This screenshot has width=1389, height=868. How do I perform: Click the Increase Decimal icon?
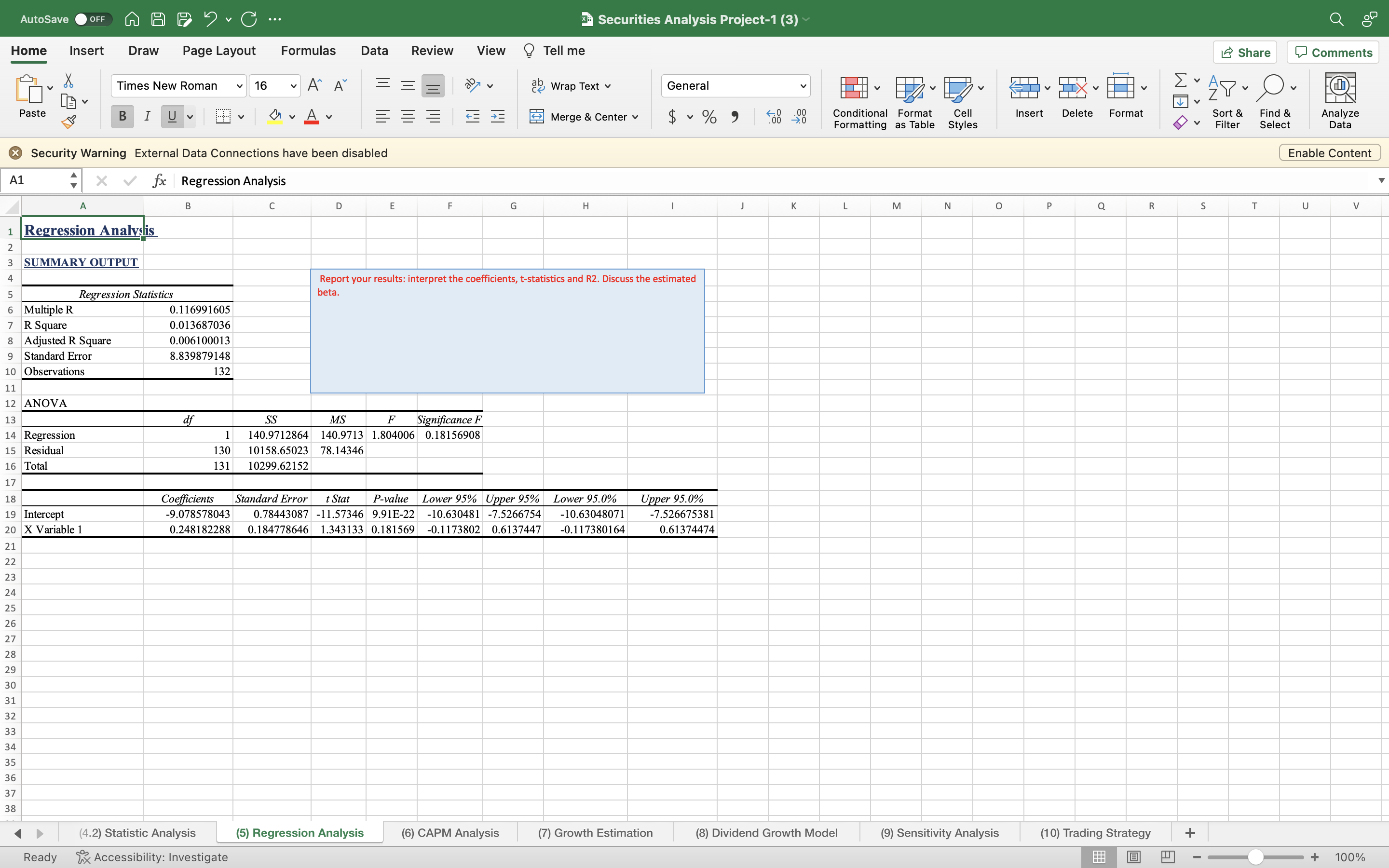coord(774,117)
